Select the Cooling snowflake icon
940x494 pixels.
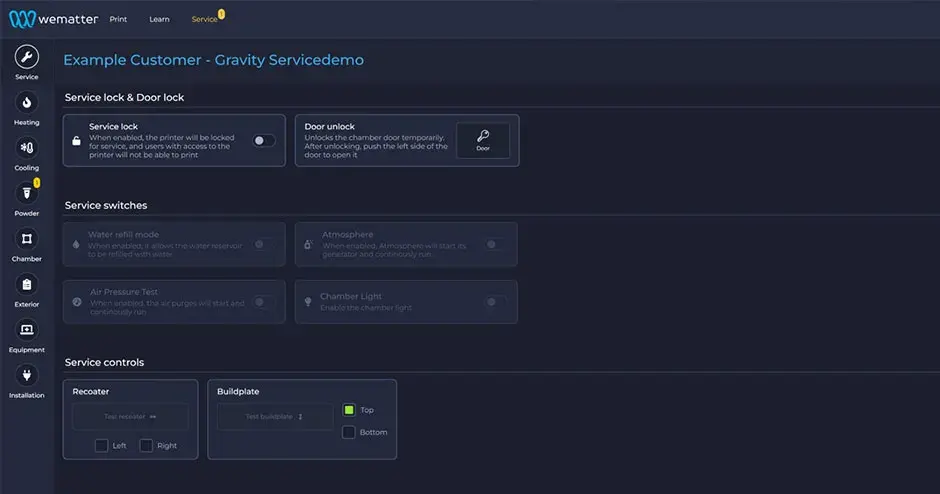[27, 148]
